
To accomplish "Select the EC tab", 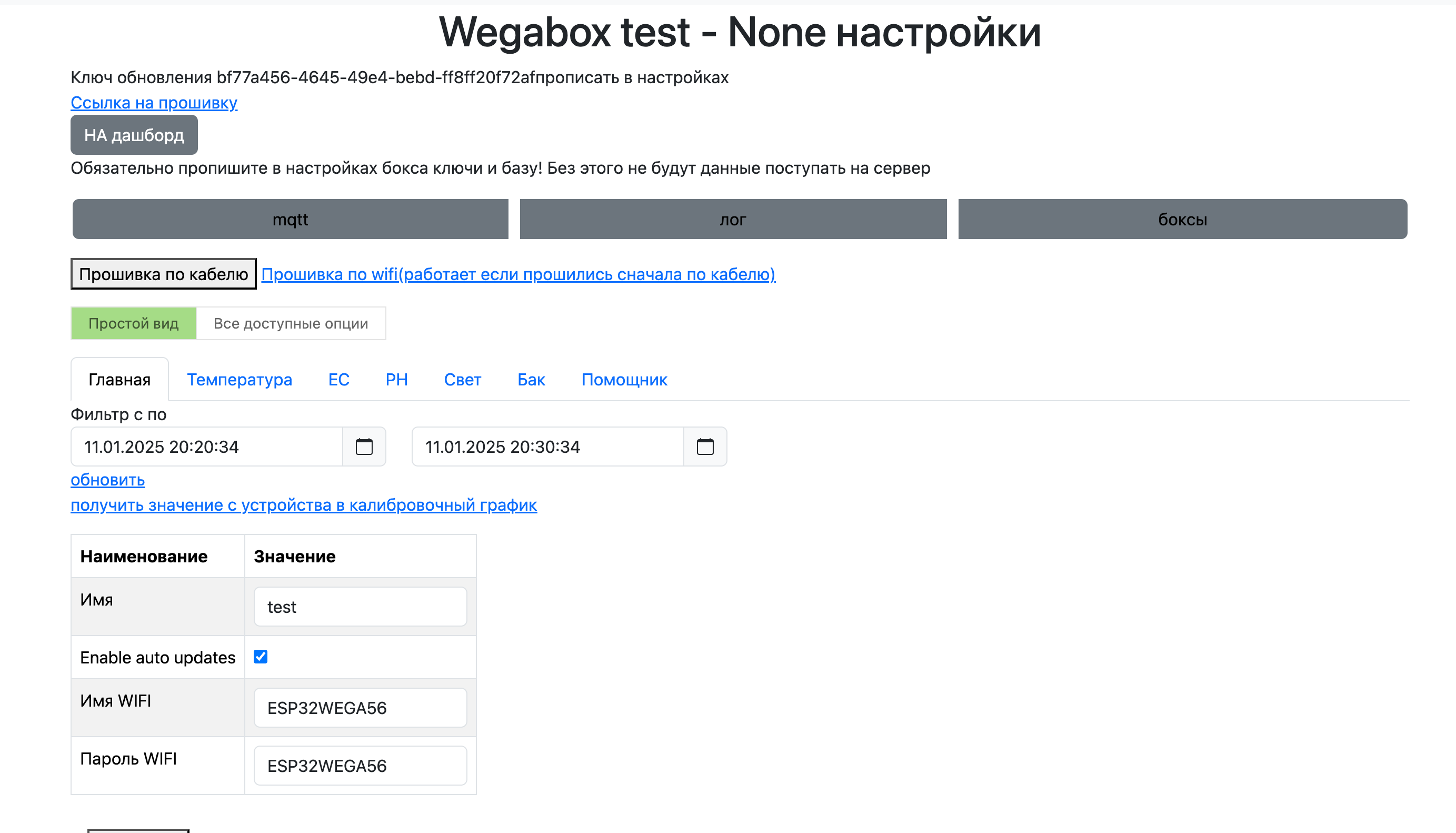I will point(338,379).
